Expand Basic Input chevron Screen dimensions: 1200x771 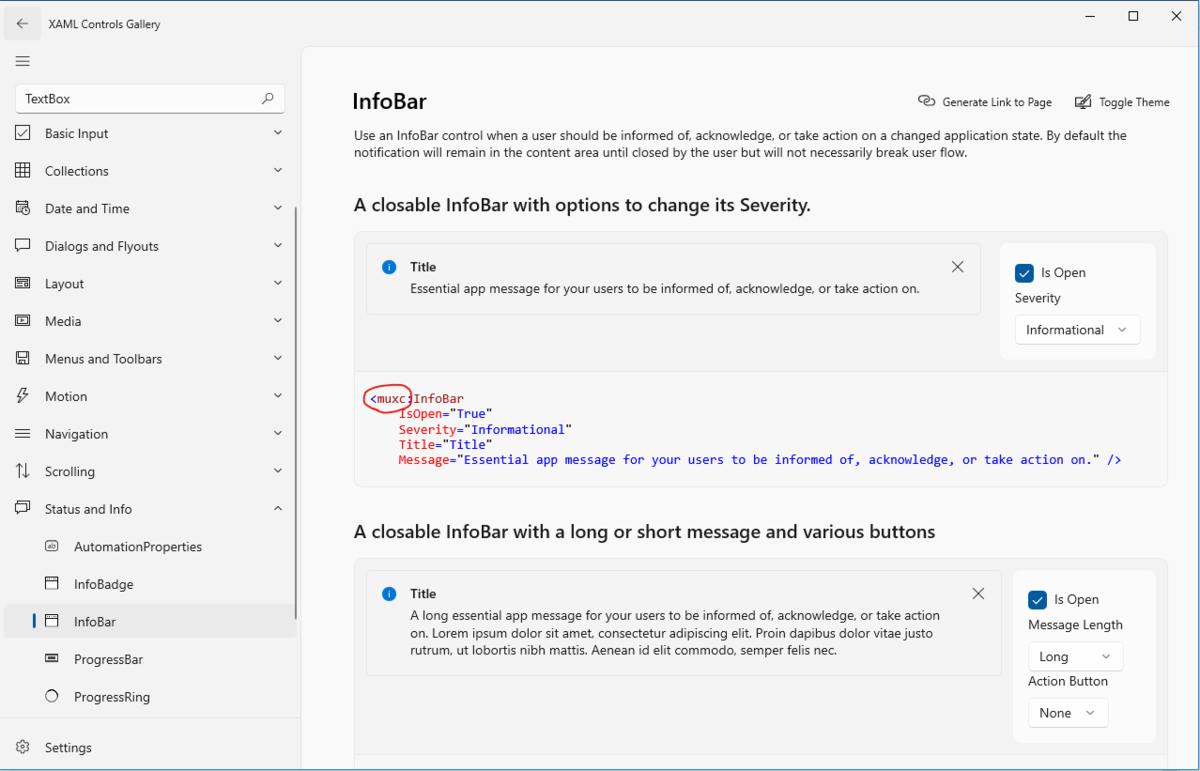tap(278, 133)
